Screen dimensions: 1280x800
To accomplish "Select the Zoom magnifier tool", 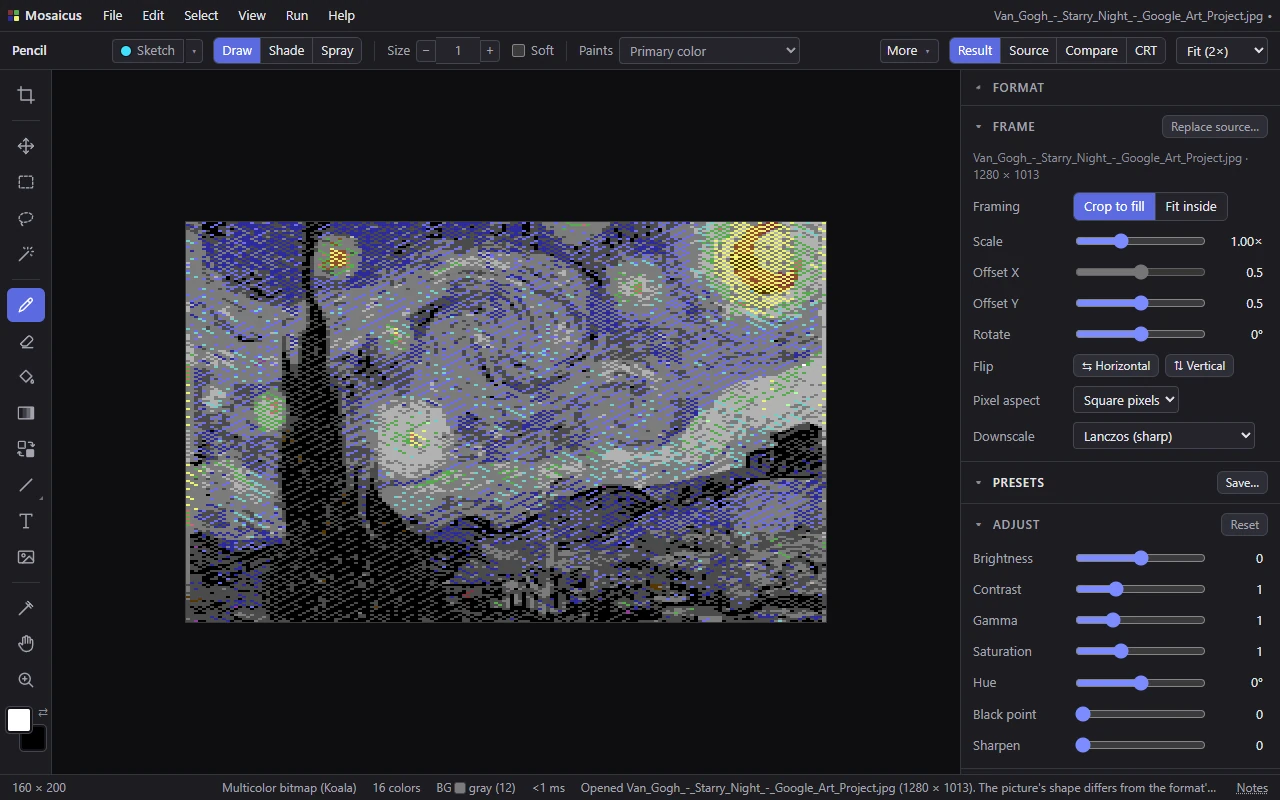I will pyautogui.click(x=26, y=680).
